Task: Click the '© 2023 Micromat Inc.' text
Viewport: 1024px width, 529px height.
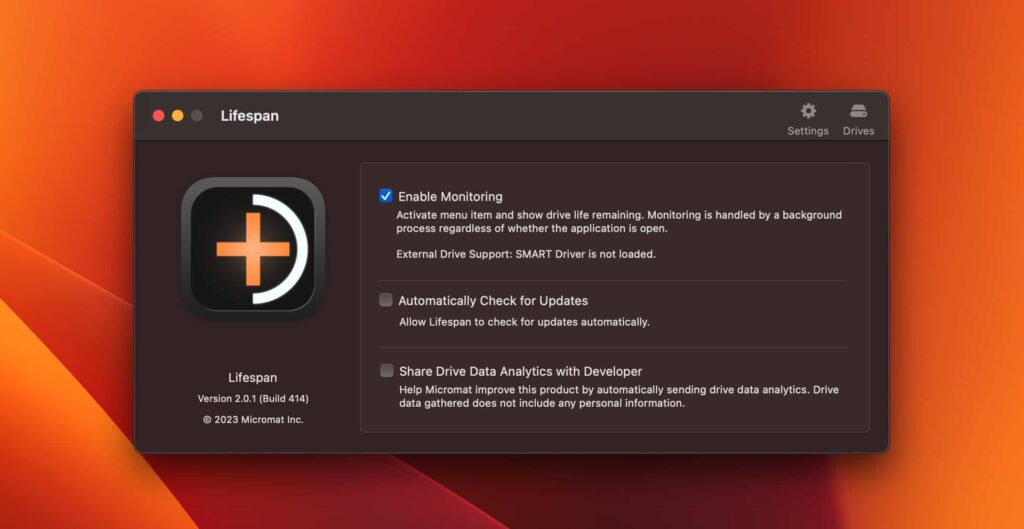Action: click(253, 420)
